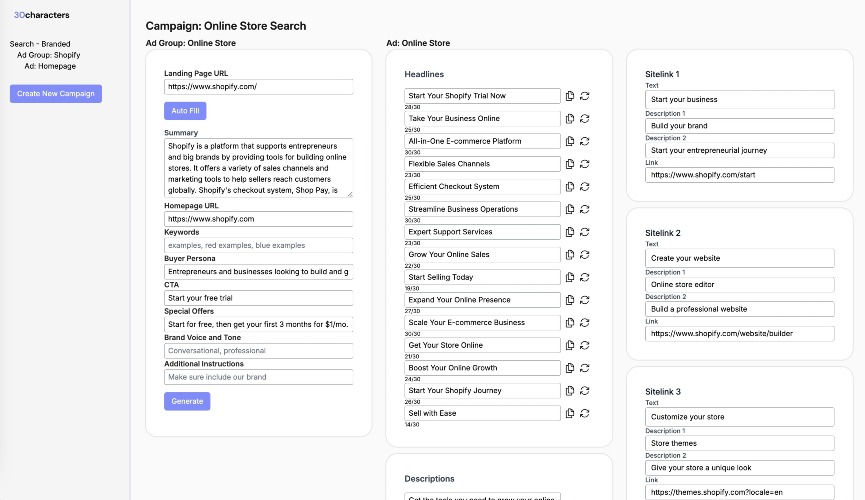Edit Sitelink 2 description 'Online store editor'
865x500 pixels.
(740, 285)
